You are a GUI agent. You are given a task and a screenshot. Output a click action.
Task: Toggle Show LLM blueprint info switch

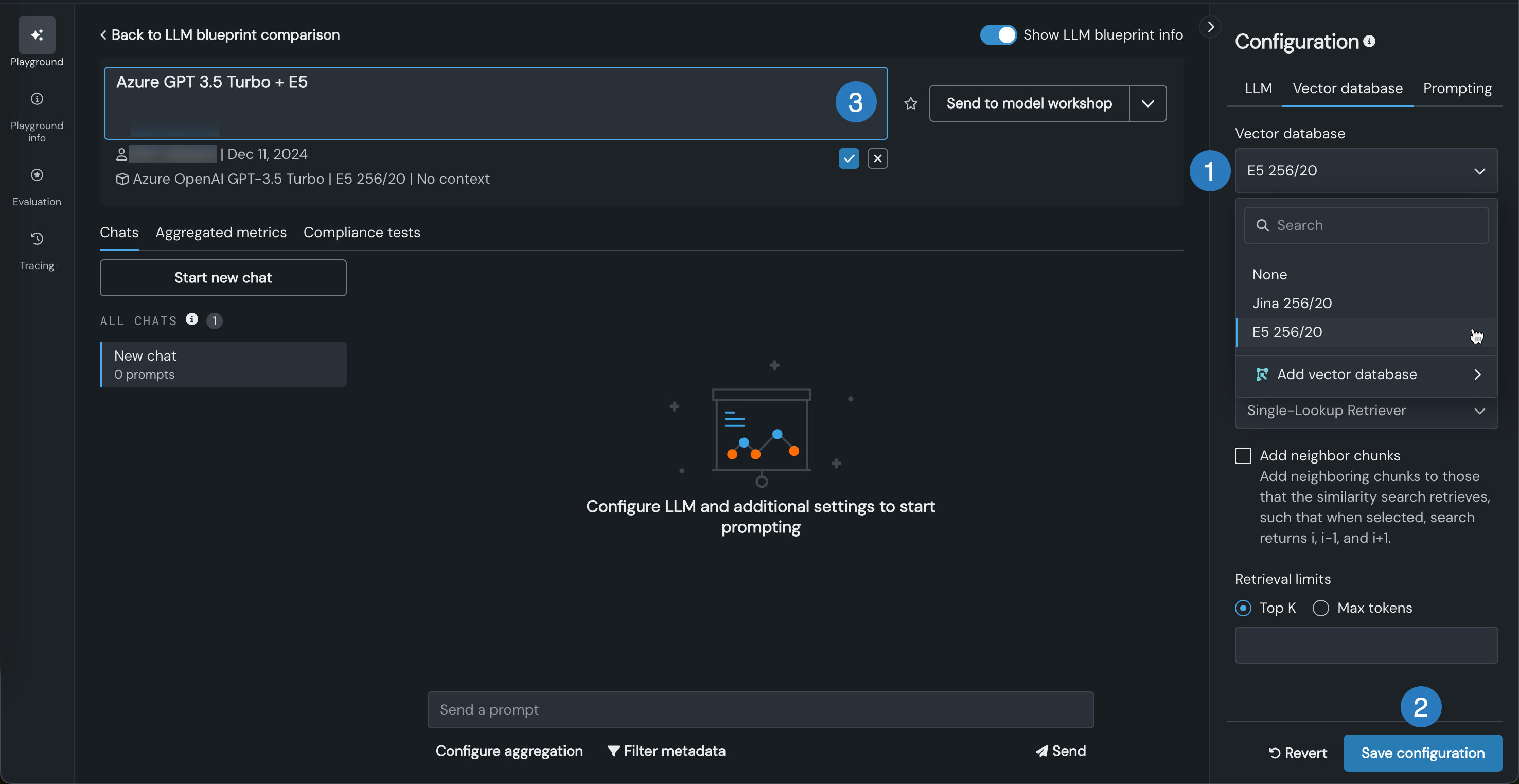[x=998, y=35]
